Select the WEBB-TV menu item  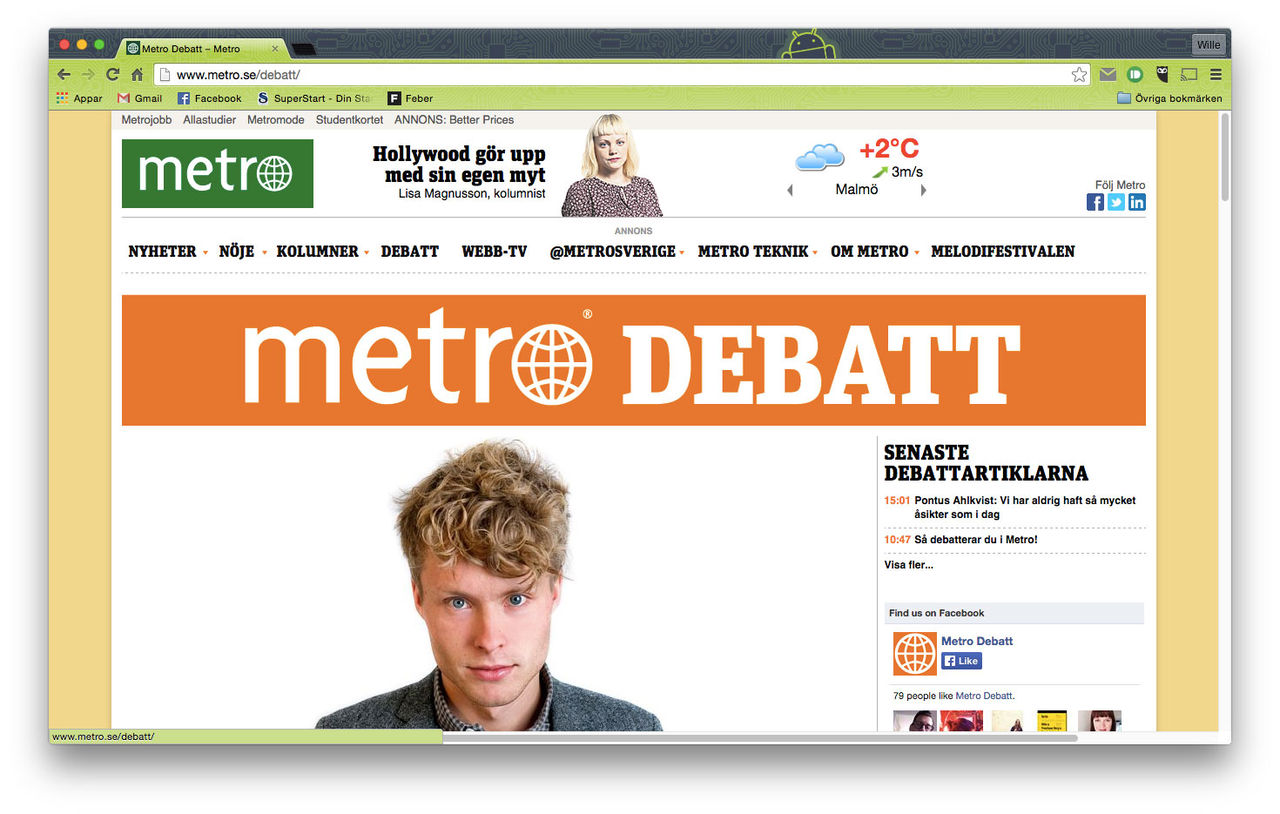tap(494, 252)
